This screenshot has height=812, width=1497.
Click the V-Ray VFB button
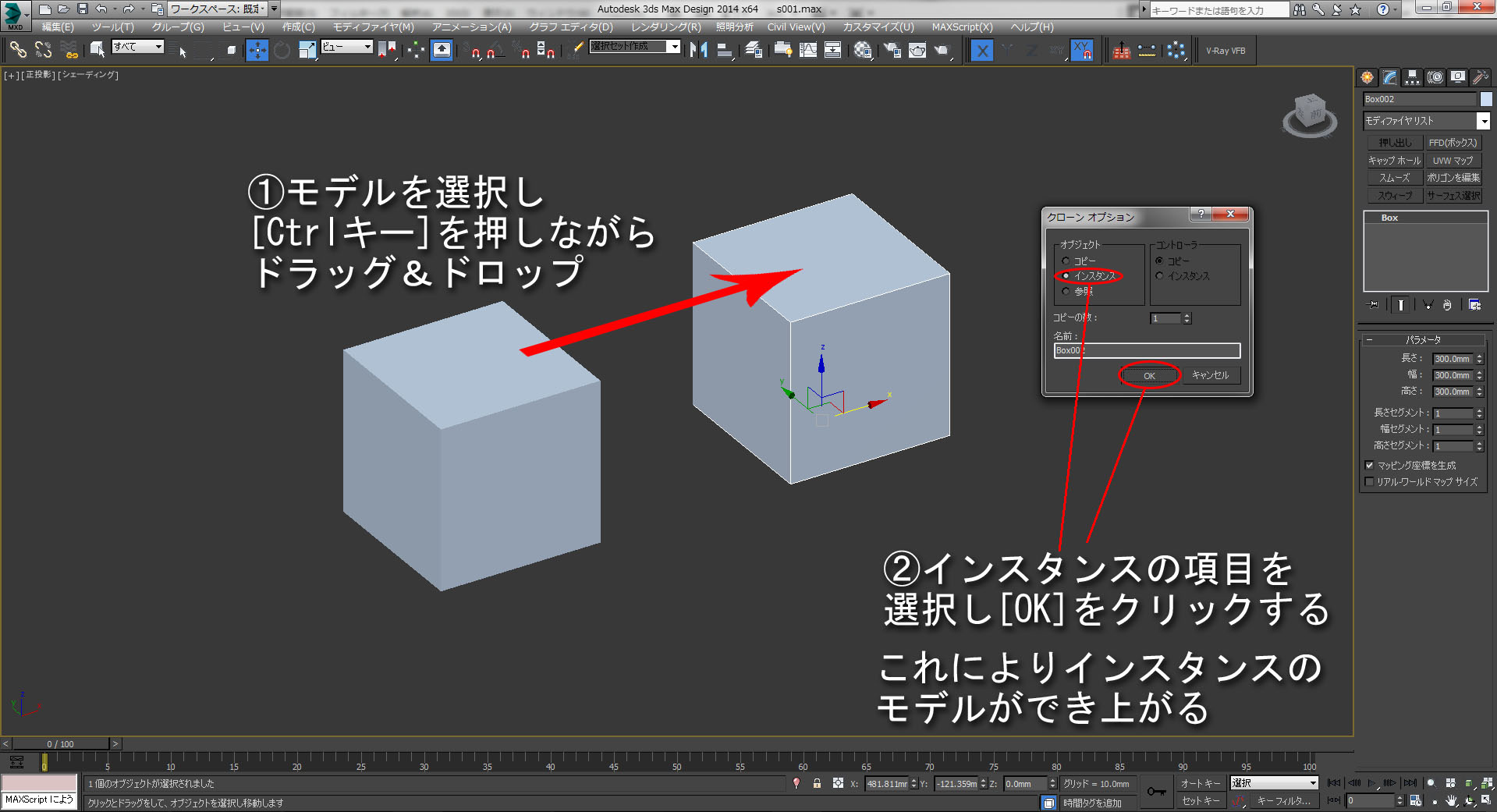(x=1226, y=51)
